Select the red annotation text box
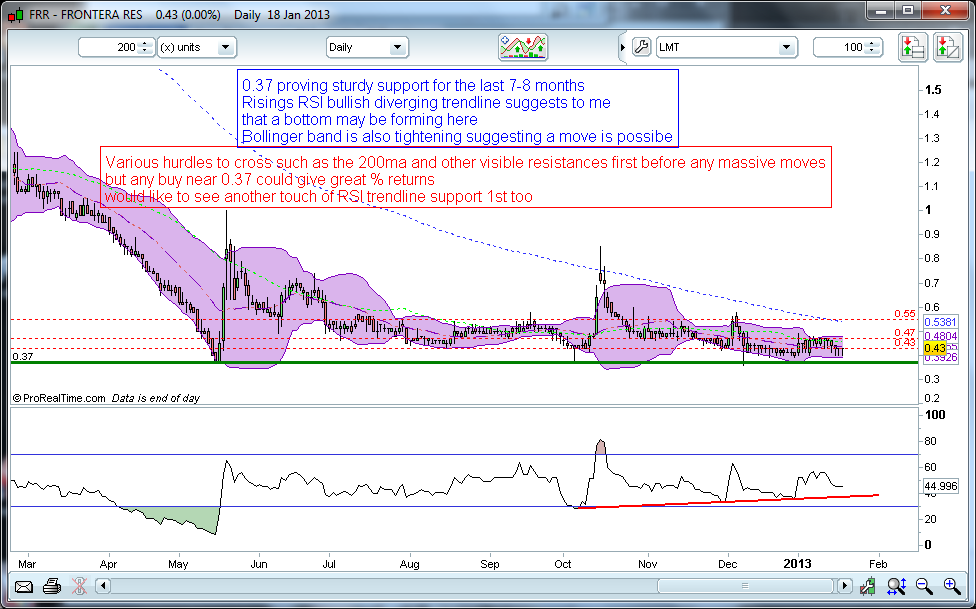This screenshot has width=976, height=609. click(467, 179)
